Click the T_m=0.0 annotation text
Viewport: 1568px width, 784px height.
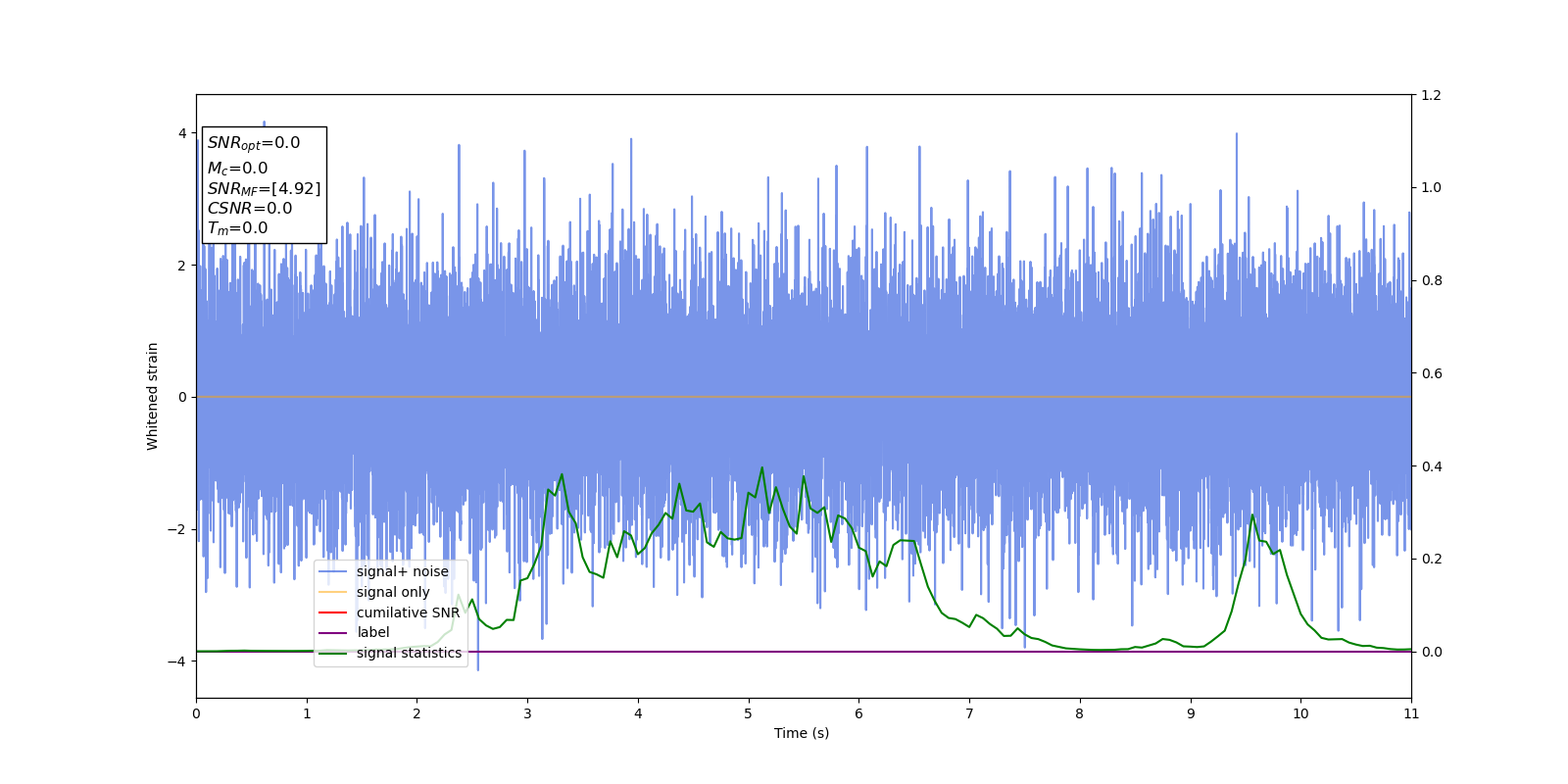point(237,228)
